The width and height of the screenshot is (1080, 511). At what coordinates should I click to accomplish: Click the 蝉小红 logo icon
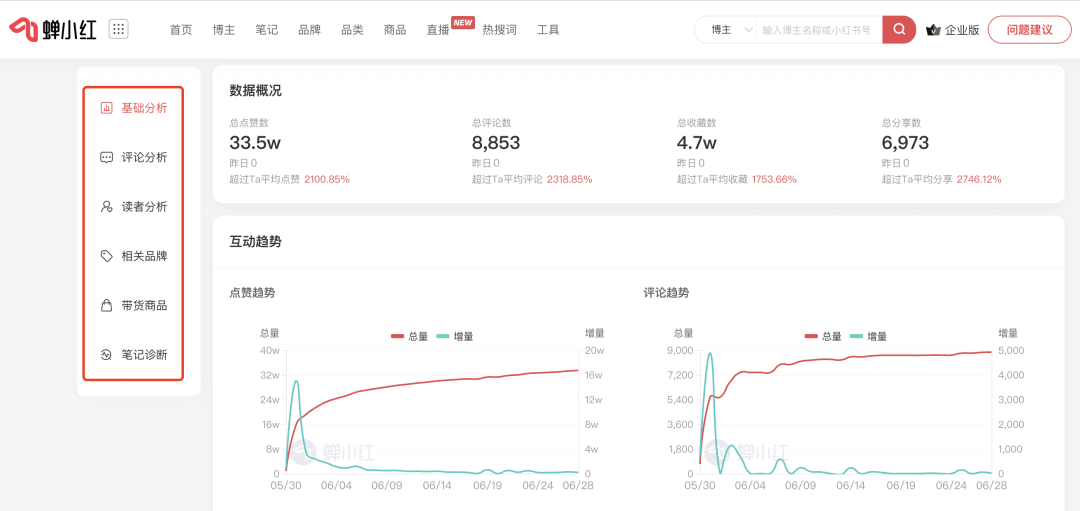24,29
